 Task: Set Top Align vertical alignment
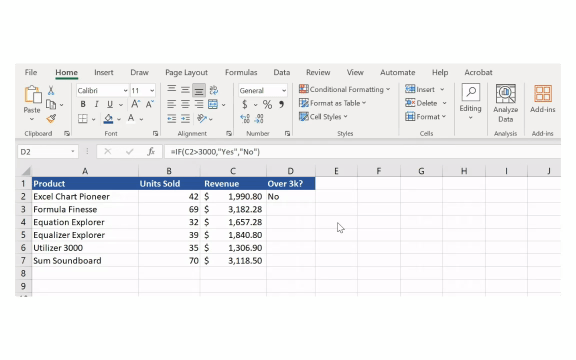[171, 90]
